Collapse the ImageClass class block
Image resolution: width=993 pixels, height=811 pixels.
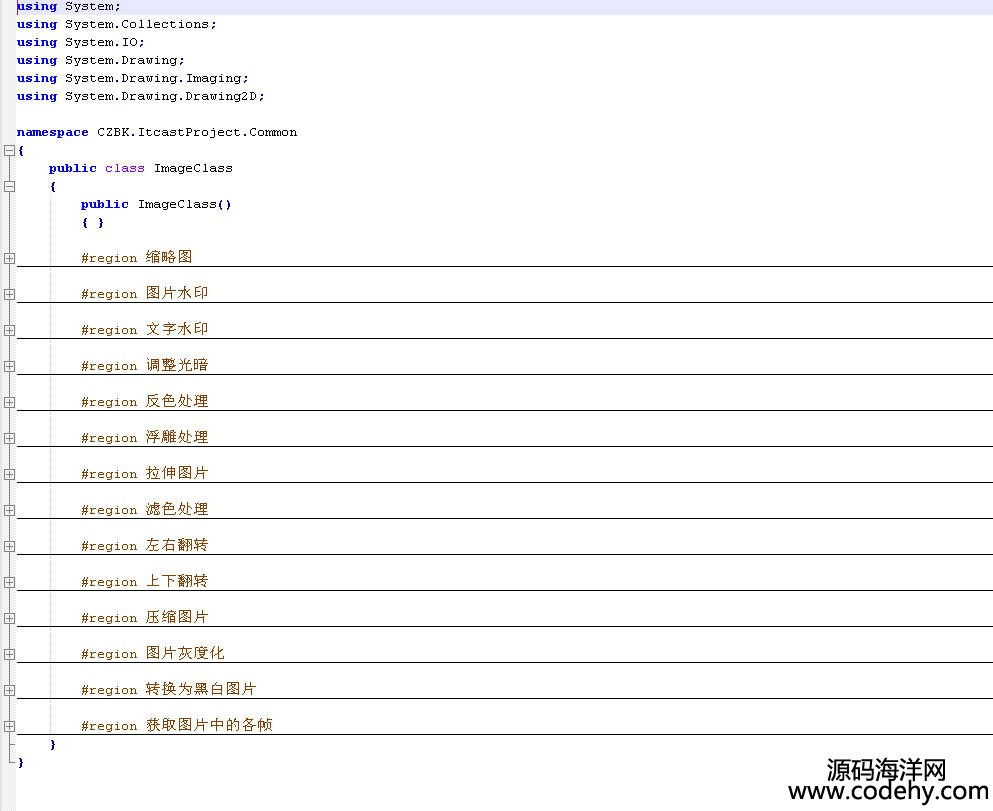9,186
